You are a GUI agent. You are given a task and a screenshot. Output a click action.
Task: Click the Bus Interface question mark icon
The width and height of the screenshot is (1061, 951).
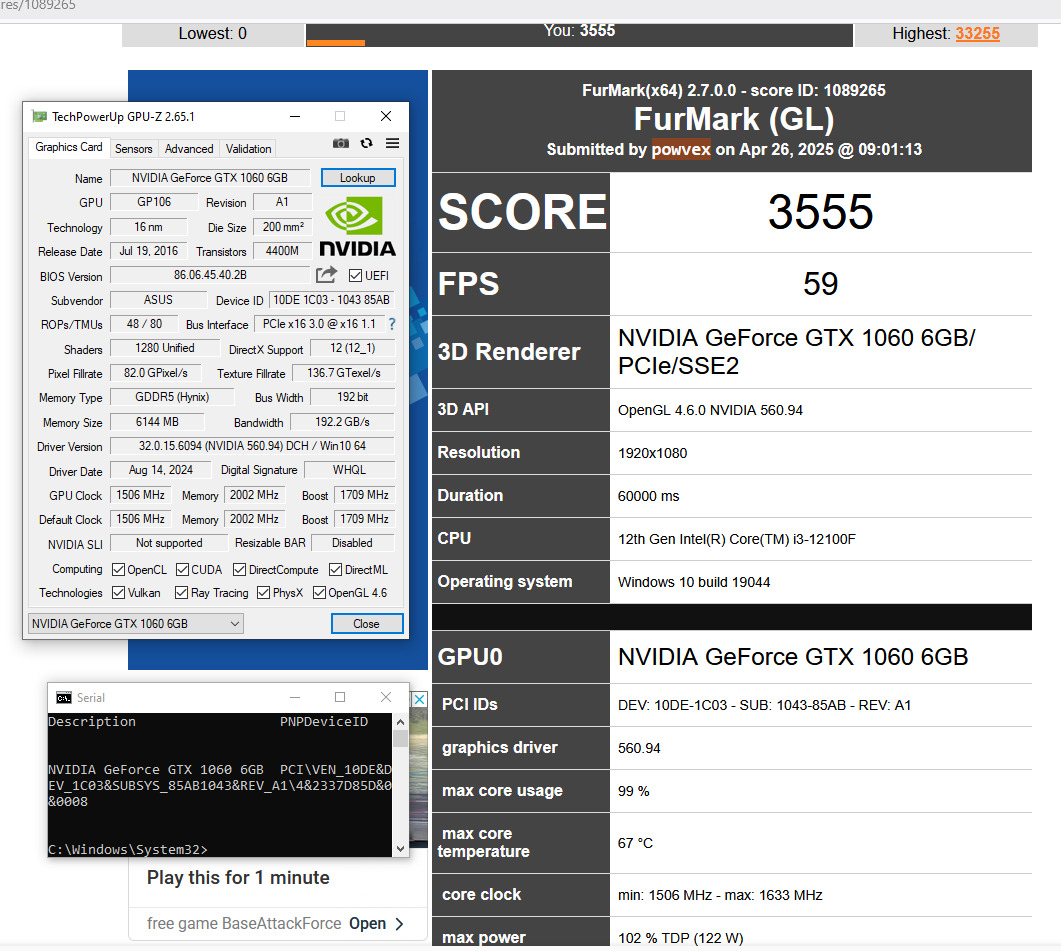[391, 324]
